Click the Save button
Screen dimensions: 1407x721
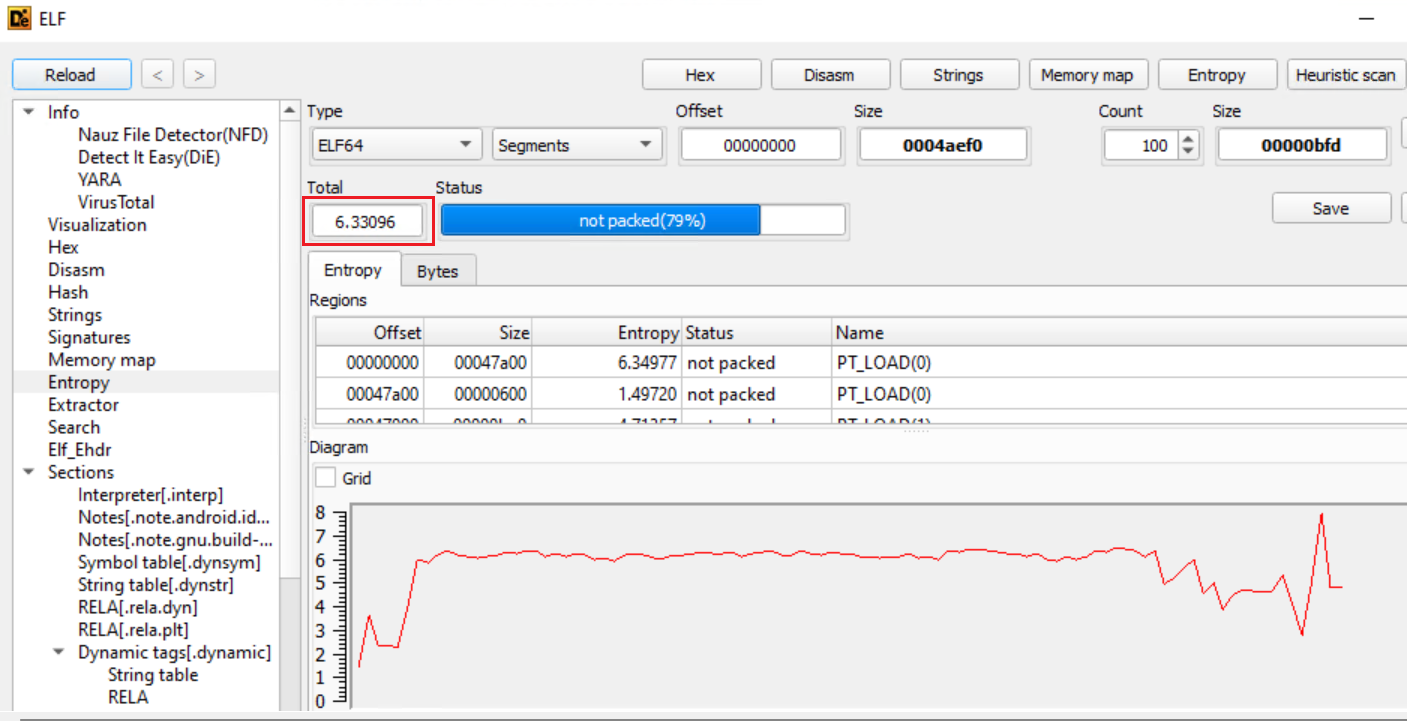pos(1330,208)
